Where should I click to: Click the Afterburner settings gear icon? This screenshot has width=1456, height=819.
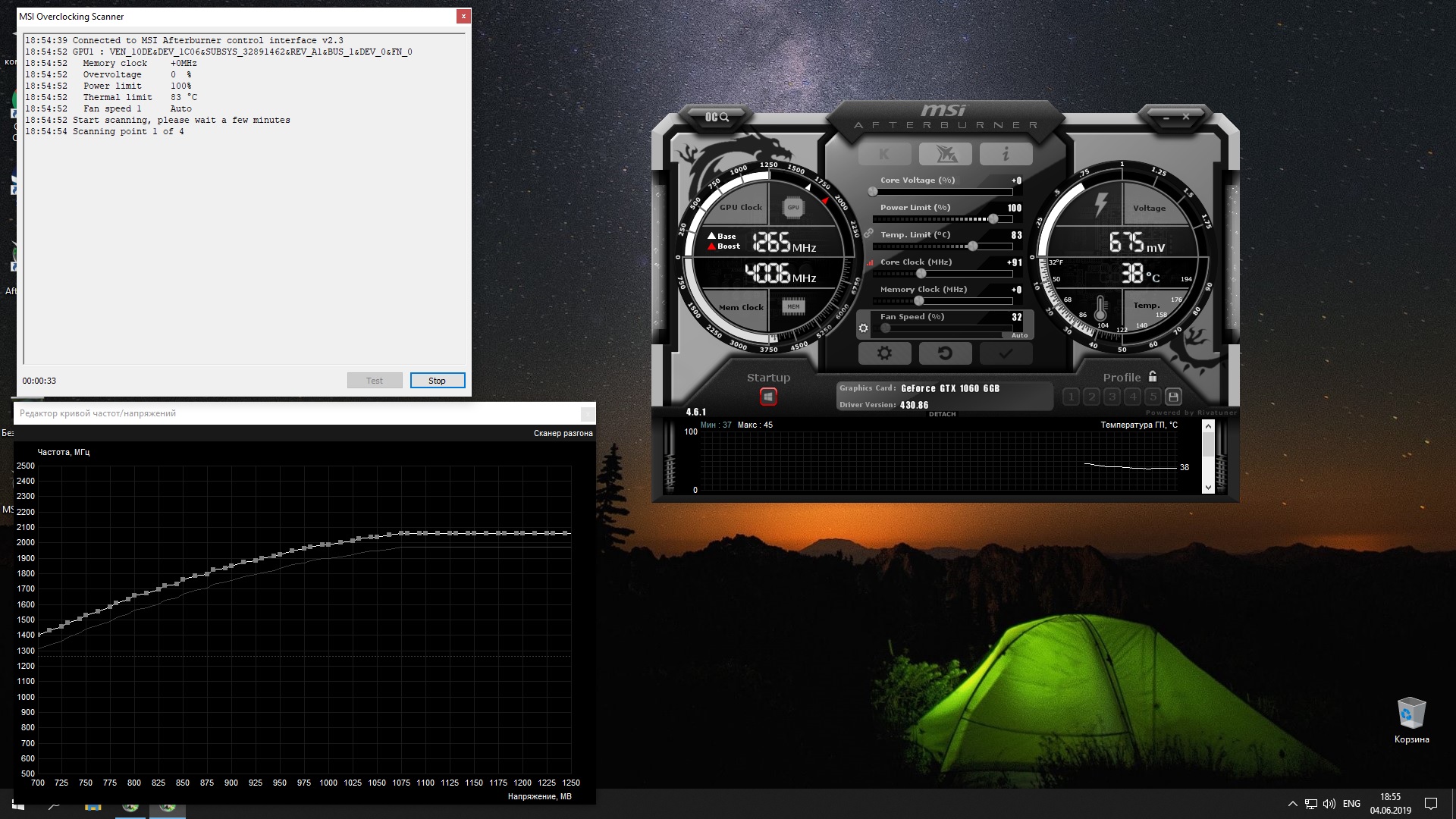click(x=884, y=353)
